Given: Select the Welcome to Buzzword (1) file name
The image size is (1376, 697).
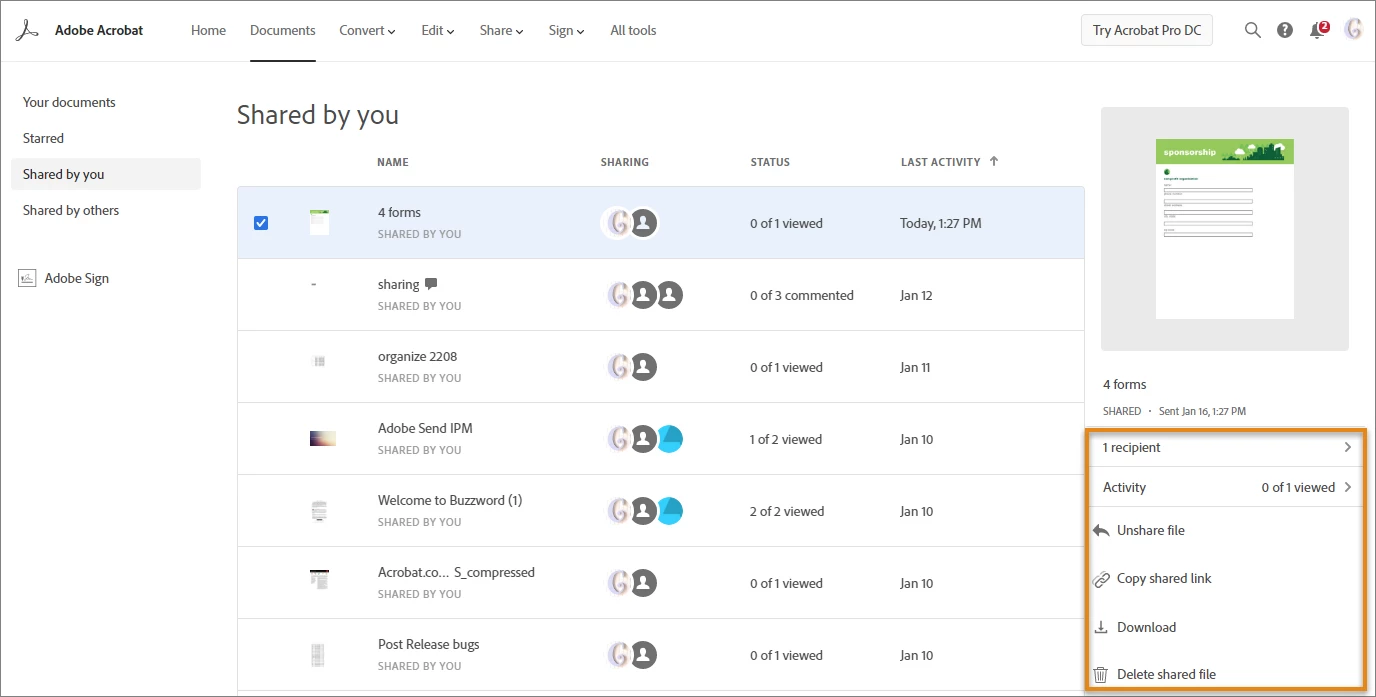Looking at the screenshot, I should 450,500.
